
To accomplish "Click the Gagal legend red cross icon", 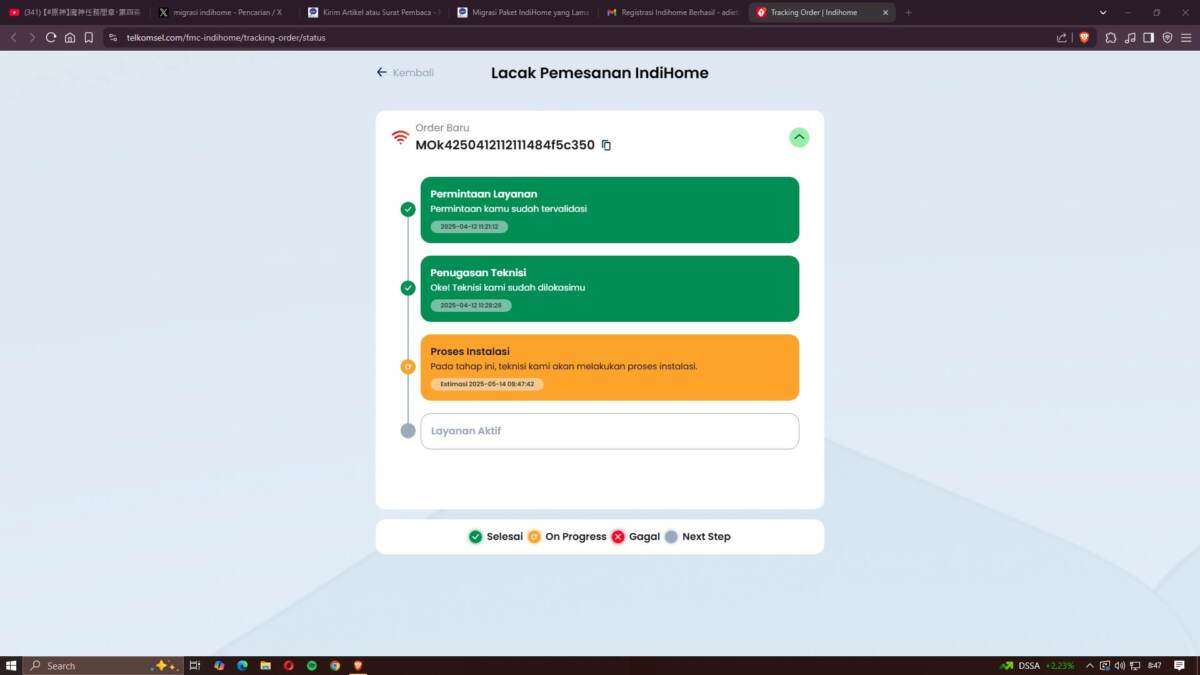I will (x=618, y=537).
